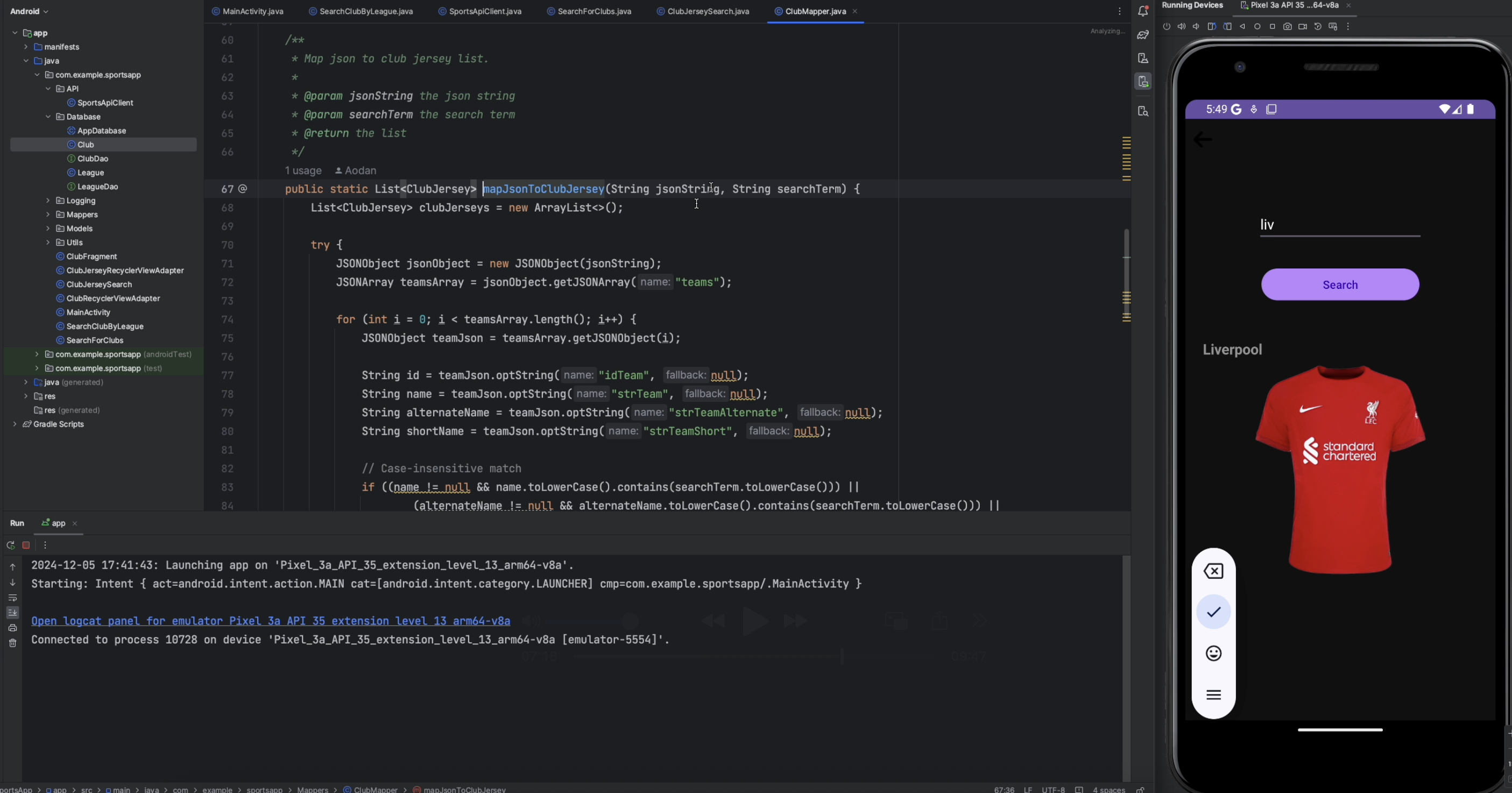The height and width of the screenshot is (793, 1512).
Task: Stop the running app with red square
Action: point(26,546)
